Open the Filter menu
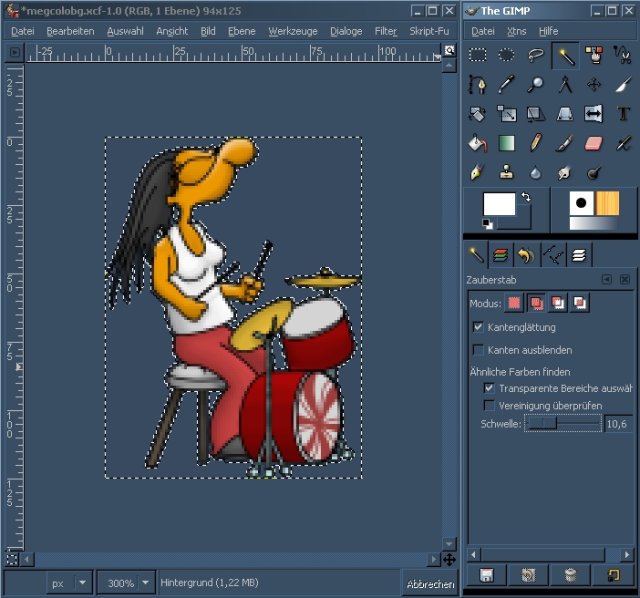The height and width of the screenshot is (598, 640). pyautogui.click(x=386, y=31)
